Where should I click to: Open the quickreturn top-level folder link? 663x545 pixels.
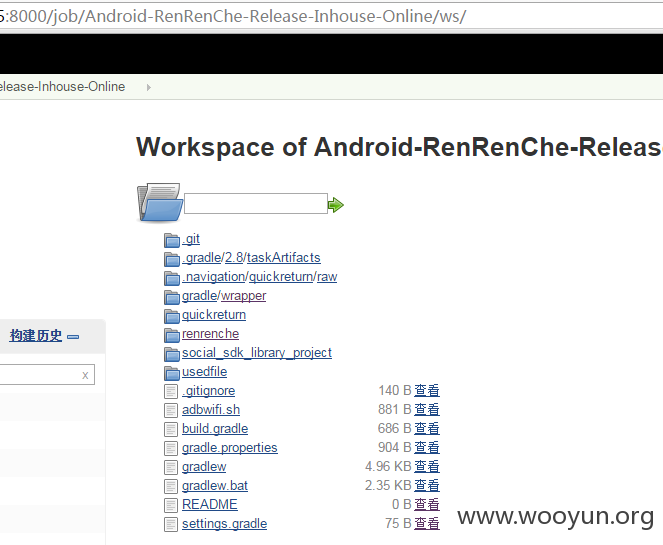click(x=214, y=315)
